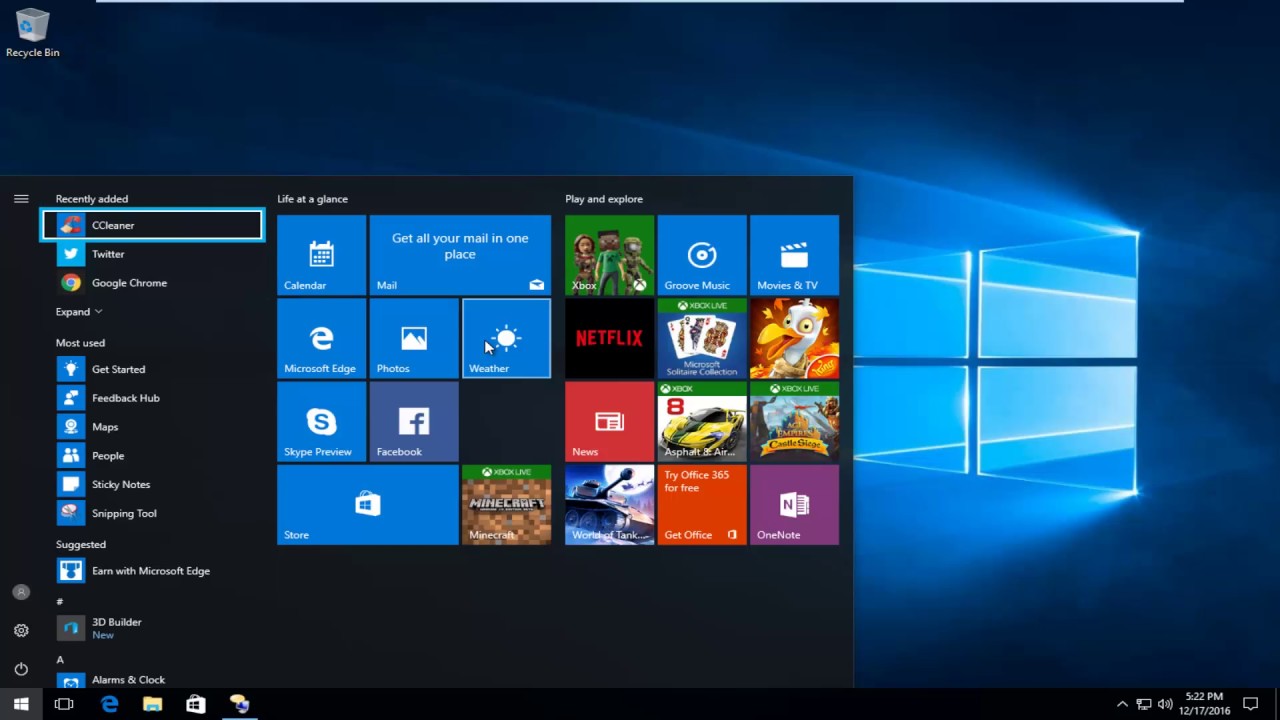
Task: Open the Xbox tile
Action: point(609,255)
